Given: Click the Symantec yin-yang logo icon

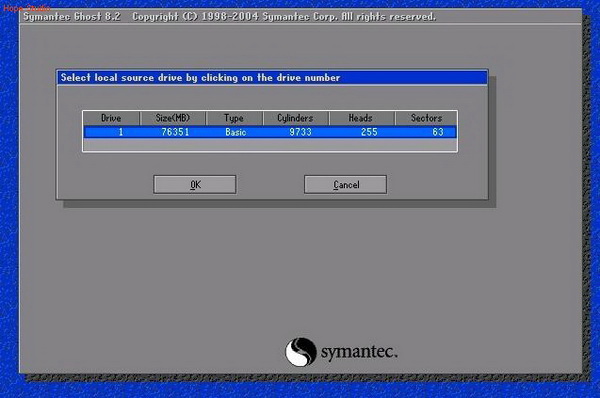Looking at the screenshot, I should tap(301, 352).
